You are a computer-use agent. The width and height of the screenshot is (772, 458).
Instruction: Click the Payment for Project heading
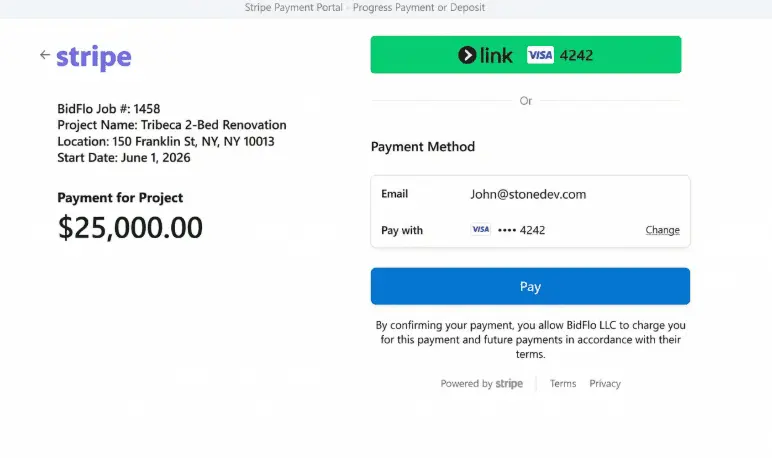point(120,197)
